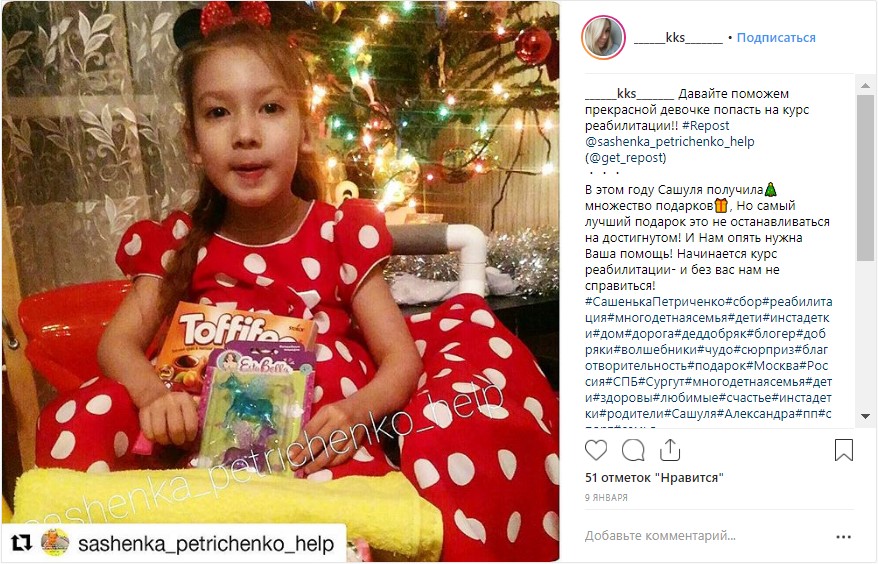Viewport: 878px width, 564px height.
Task: Click the Подписаться follow link
Action: 776,38
